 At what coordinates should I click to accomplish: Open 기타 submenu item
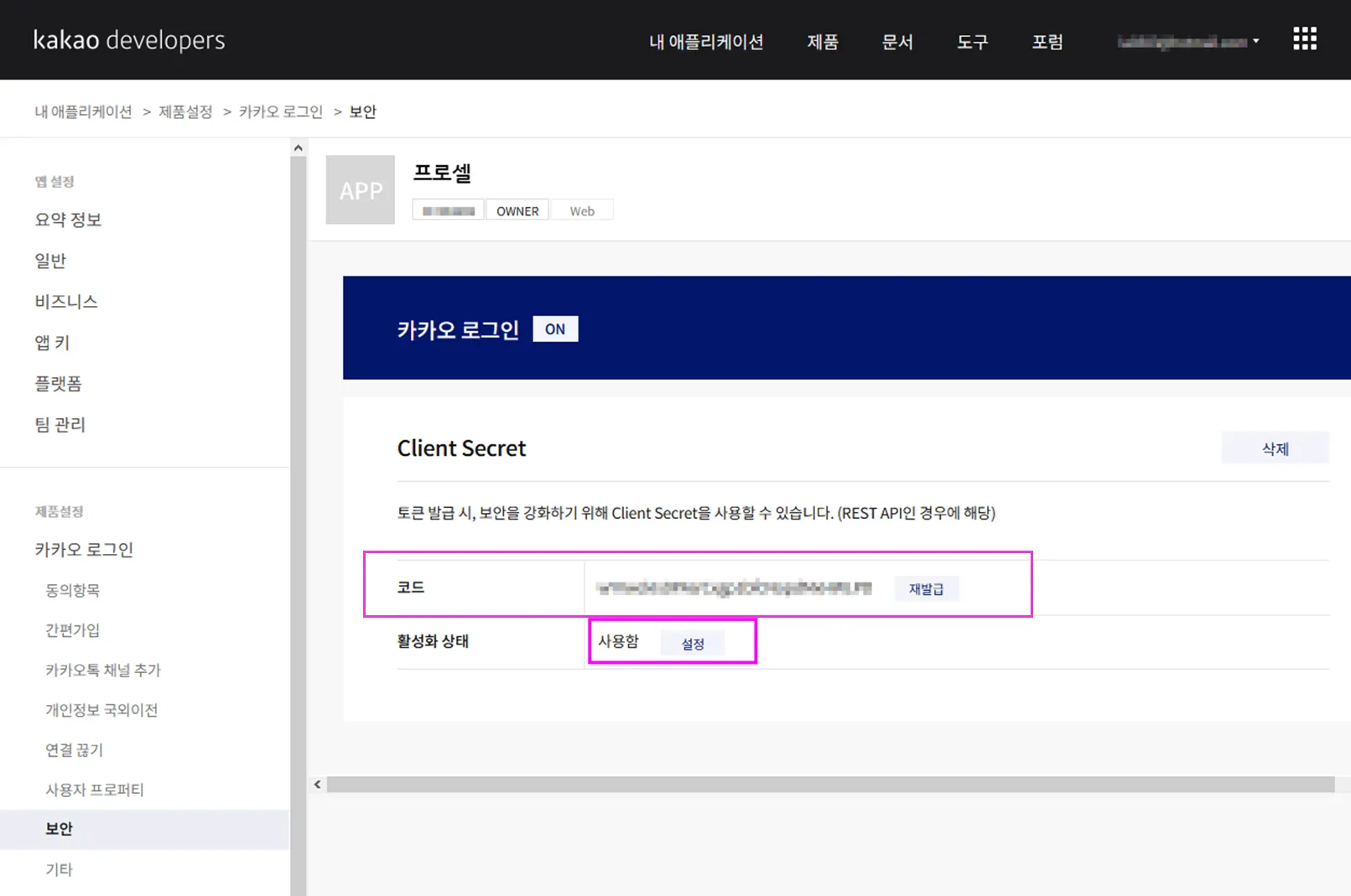click(x=59, y=869)
